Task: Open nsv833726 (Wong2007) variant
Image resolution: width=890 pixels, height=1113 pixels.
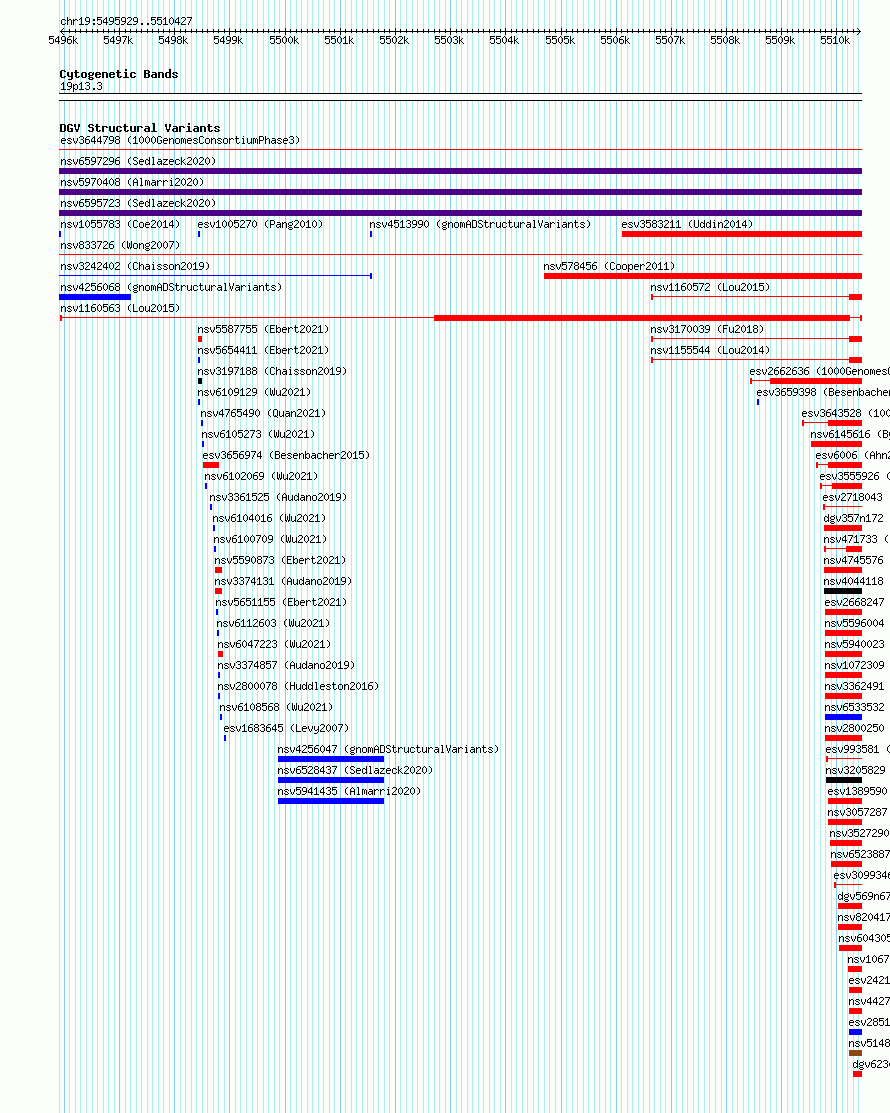Action: click(x=120, y=245)
